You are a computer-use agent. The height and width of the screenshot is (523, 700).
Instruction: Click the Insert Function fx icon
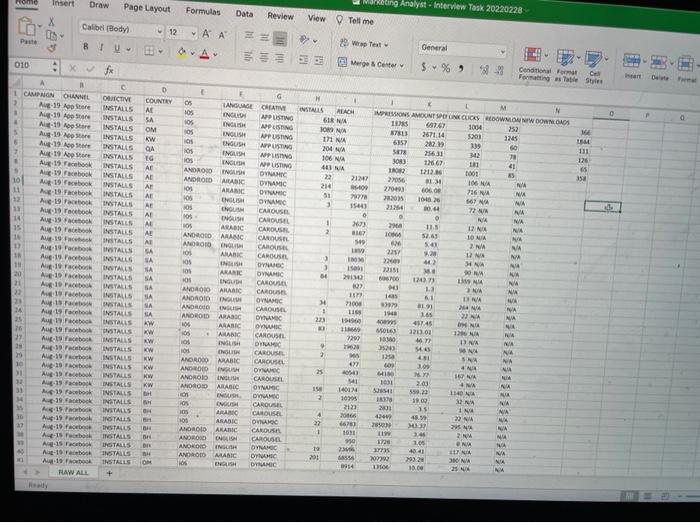[x=109, y=70]
